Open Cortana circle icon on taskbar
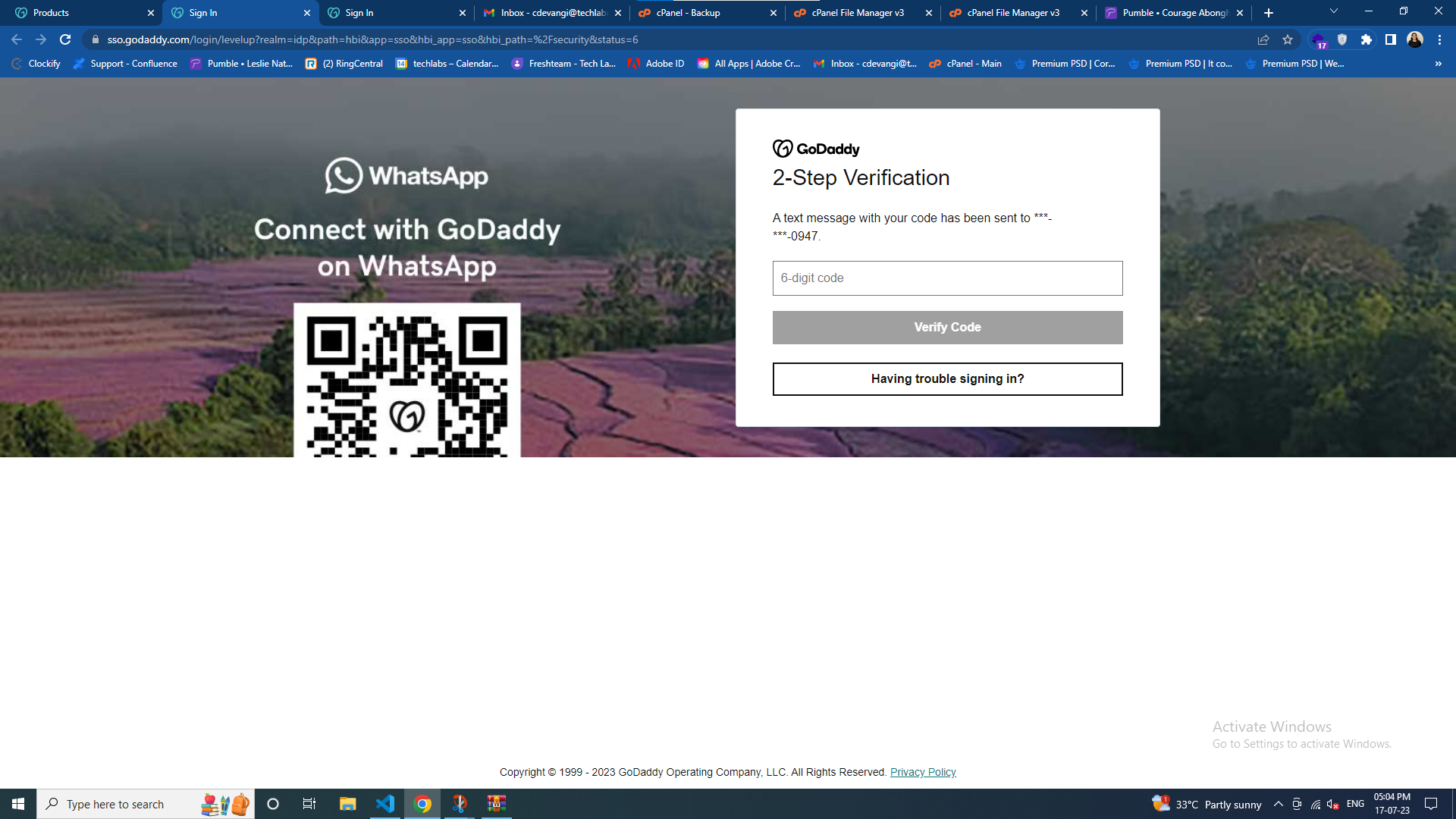Screen dimensions: 1456x819 [x=273, y=804]
